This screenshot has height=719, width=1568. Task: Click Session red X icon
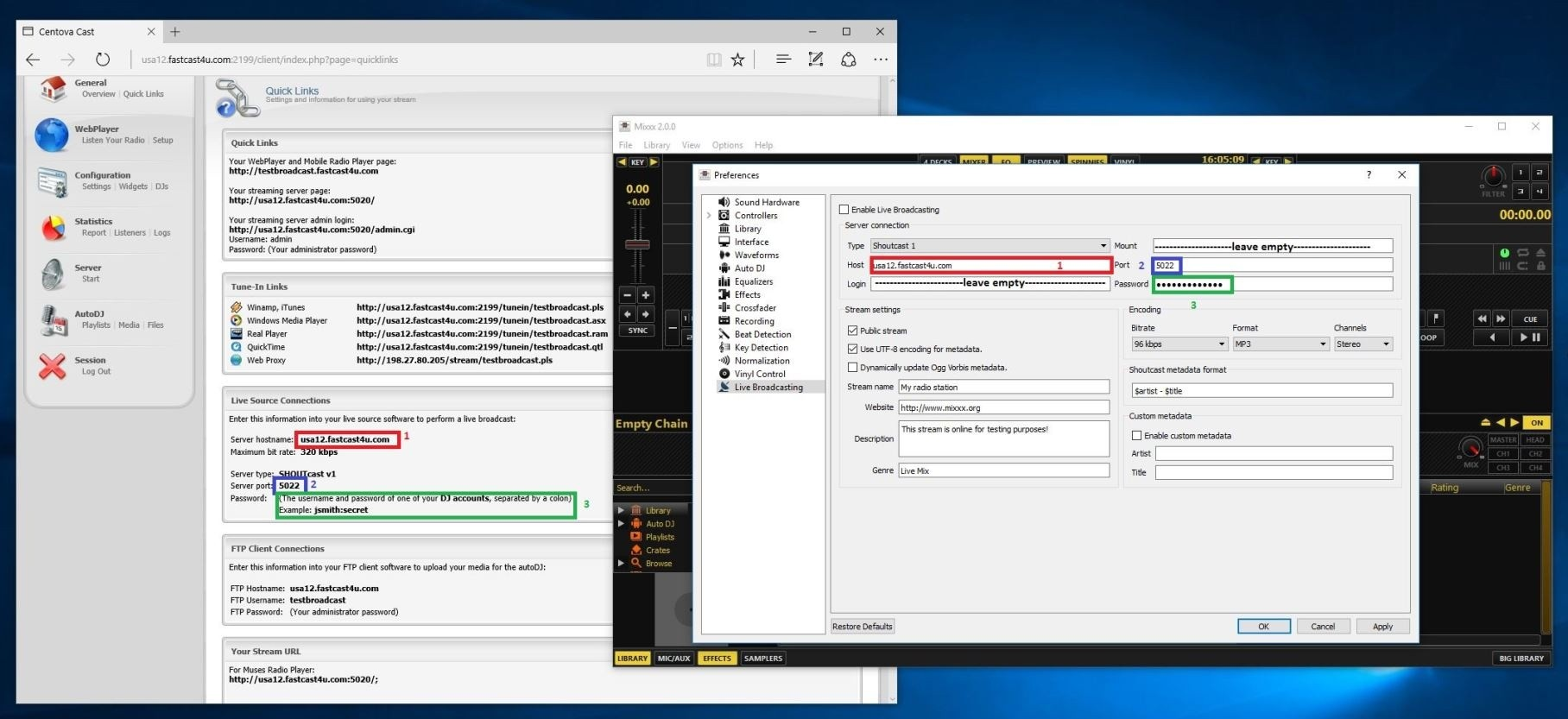pos(53,366)
